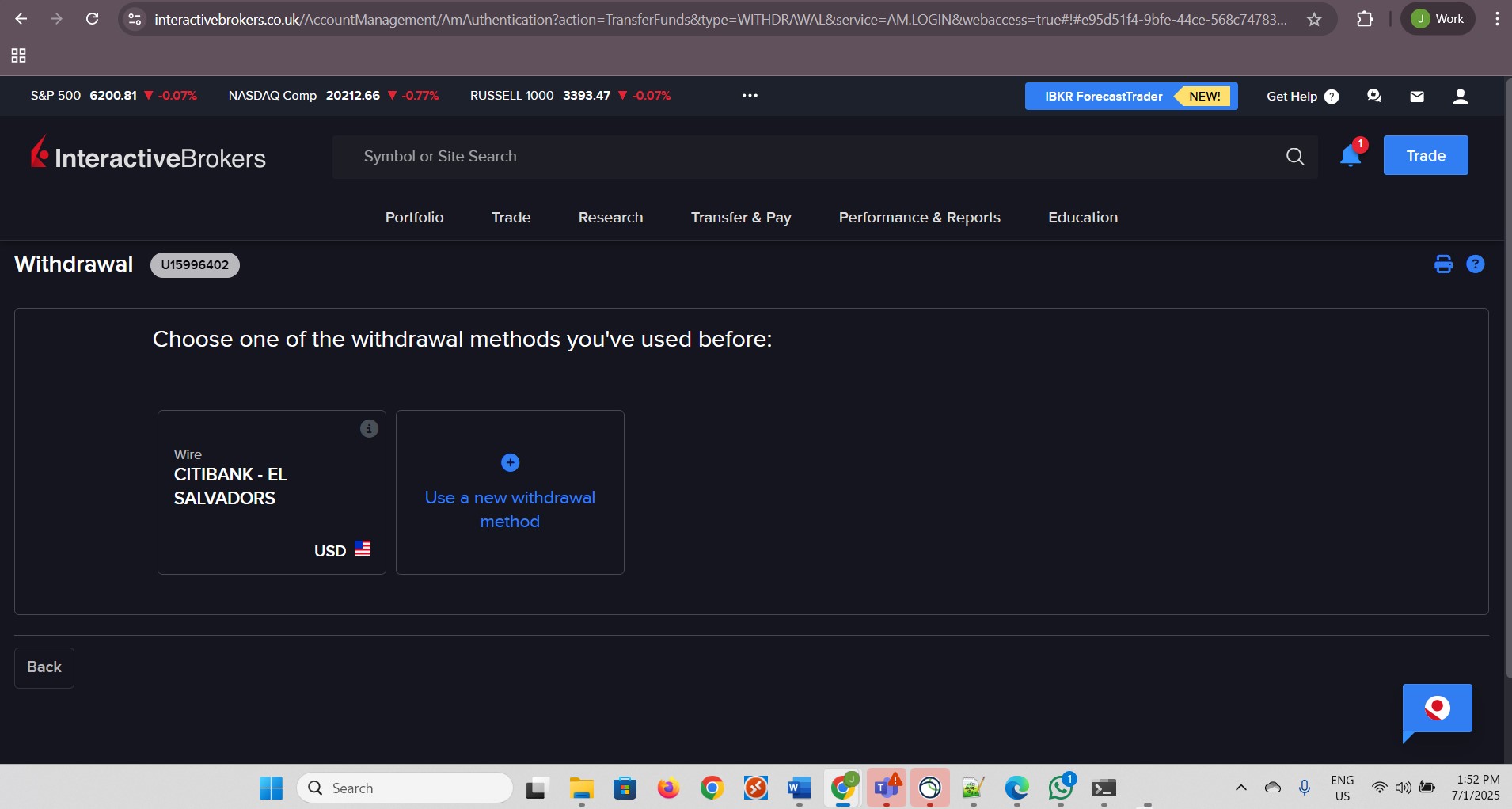Click the notifications bell icon

[x=1351, y=156]
